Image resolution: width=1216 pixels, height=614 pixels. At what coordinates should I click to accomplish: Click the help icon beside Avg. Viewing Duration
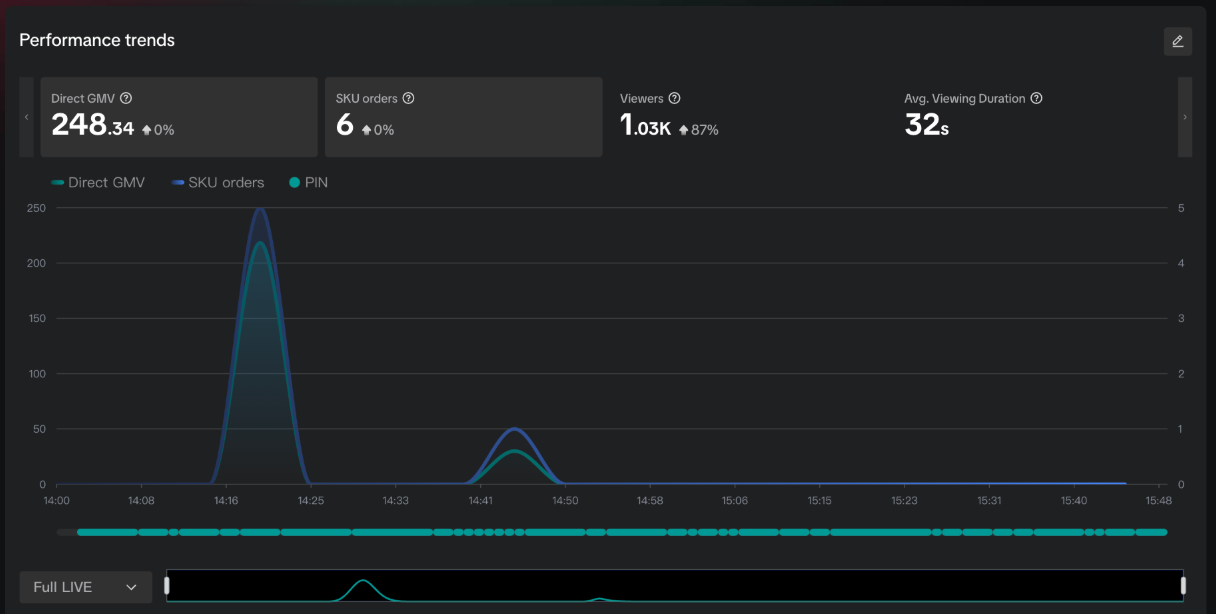(1036, 98)
